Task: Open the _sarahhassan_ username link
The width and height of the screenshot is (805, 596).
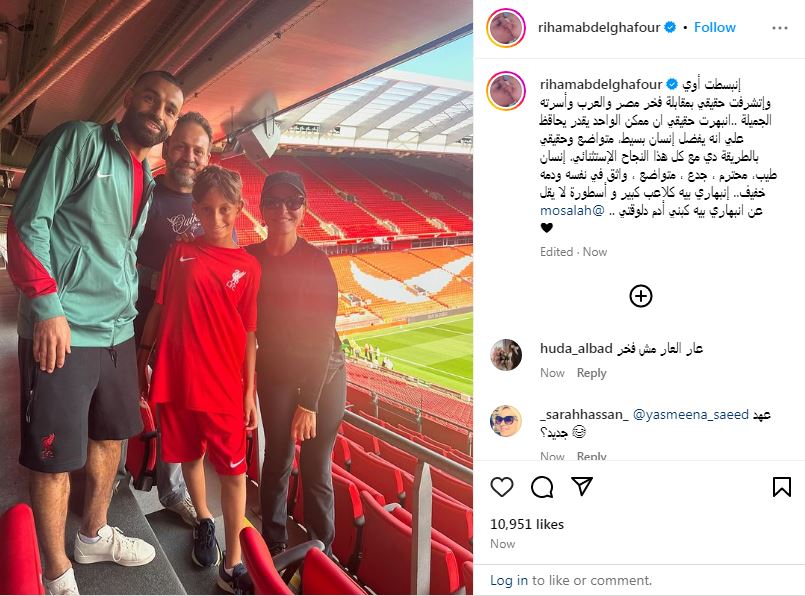Action: (x=584, y=414)
